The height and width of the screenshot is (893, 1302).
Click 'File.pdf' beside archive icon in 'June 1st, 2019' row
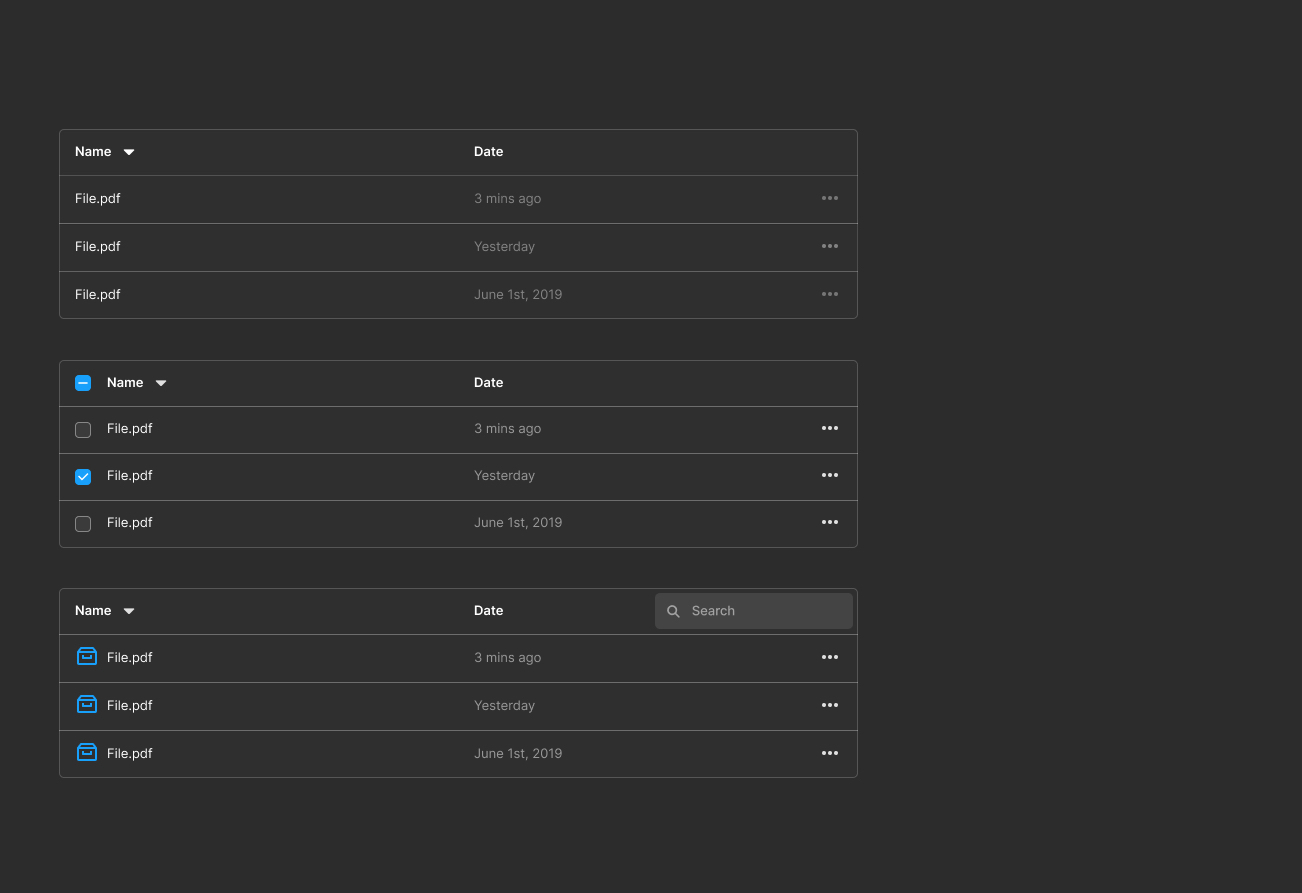click(x=130, y=754)
